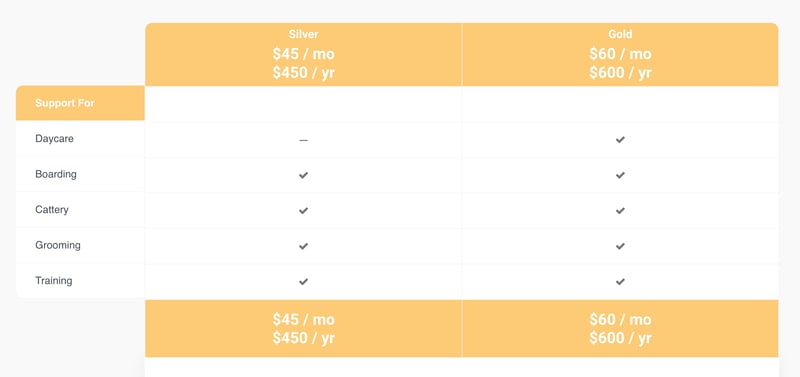Click the Silver Boarding checkmark
The width and height of the screenshot is (800, 377).
pyautogui.click(x=304, y=175)
